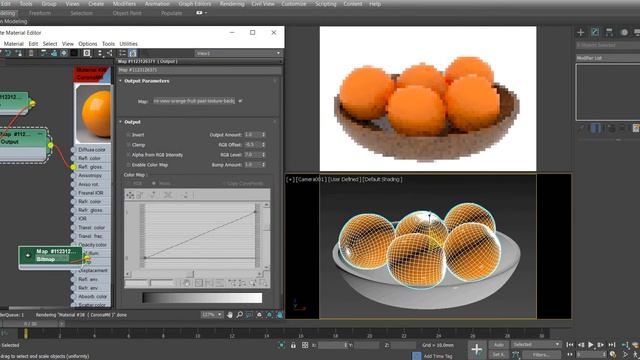640x360 pixels.
Task: Select the RGB radio button in Color Map
Action: click(129, 184)
